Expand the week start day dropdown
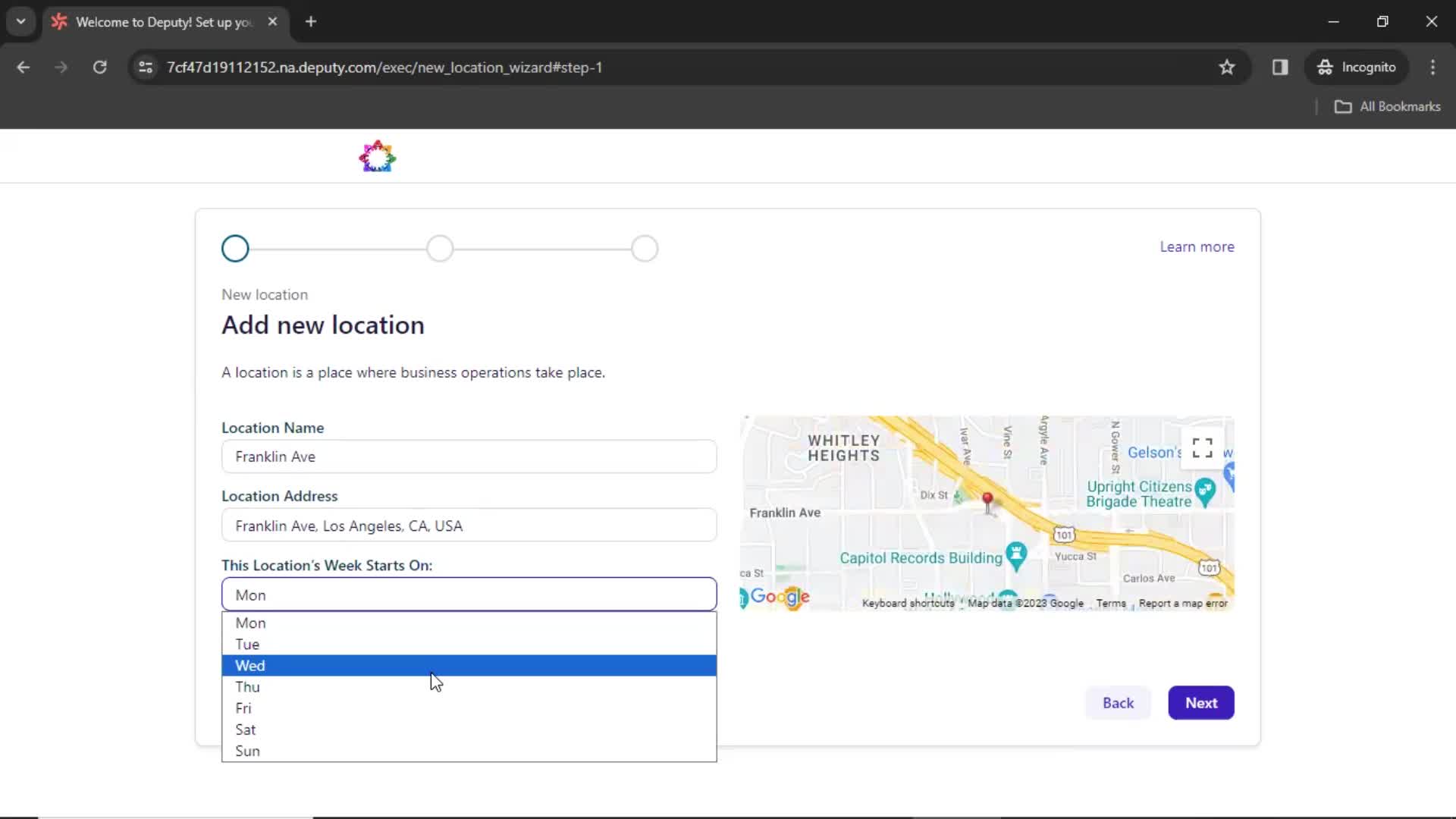 pos(468,594)
